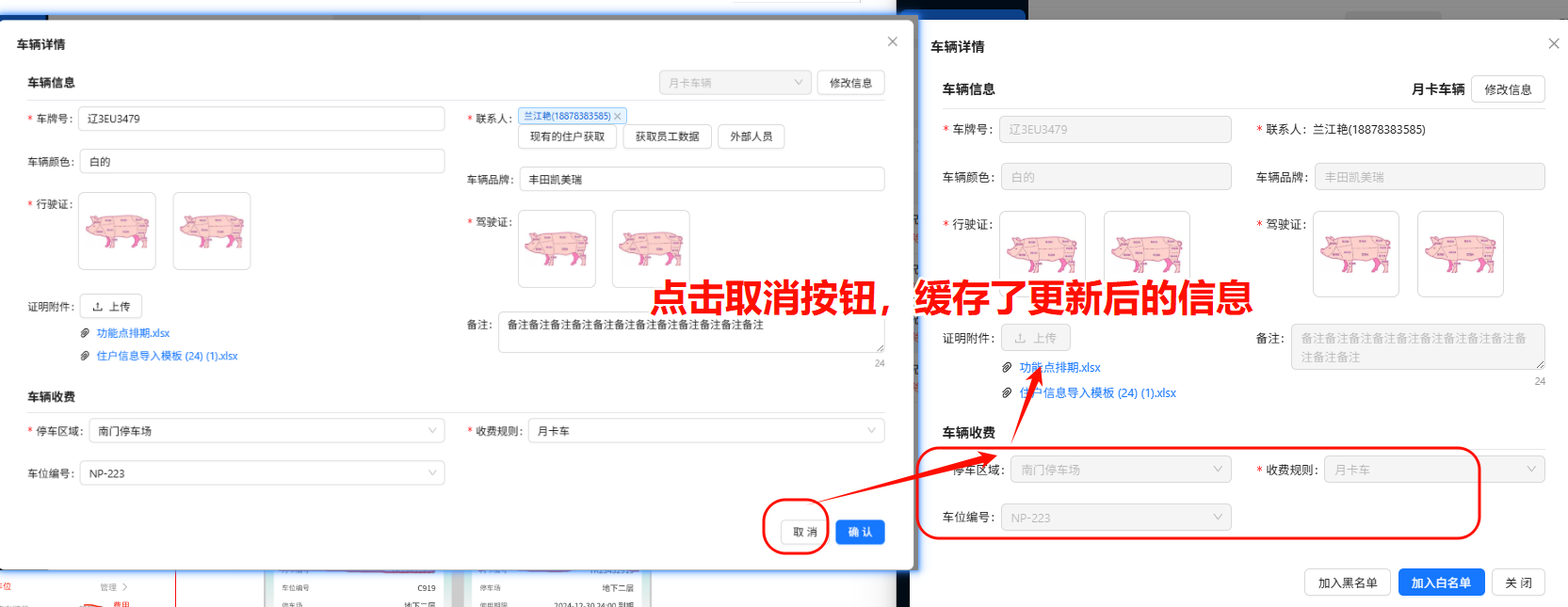Open 功能点排期.xlsx attachment in left dialog
The height and width of the screenshot is (607, 1568).
pyautogui.click(x=133, y=333)
